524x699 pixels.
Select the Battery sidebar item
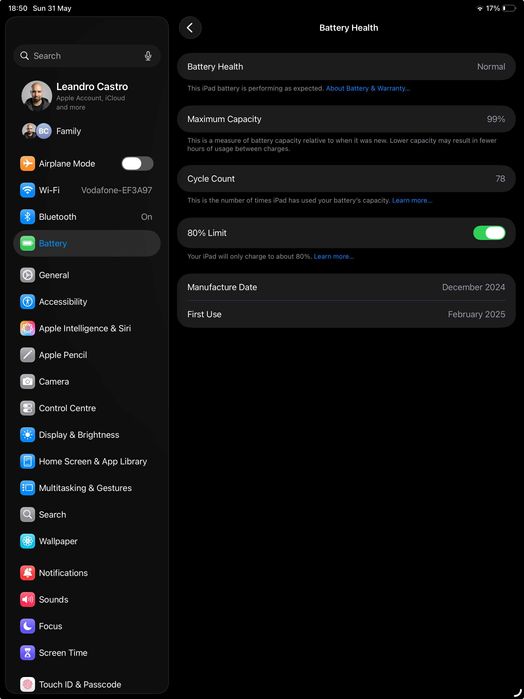click(87, 243)
